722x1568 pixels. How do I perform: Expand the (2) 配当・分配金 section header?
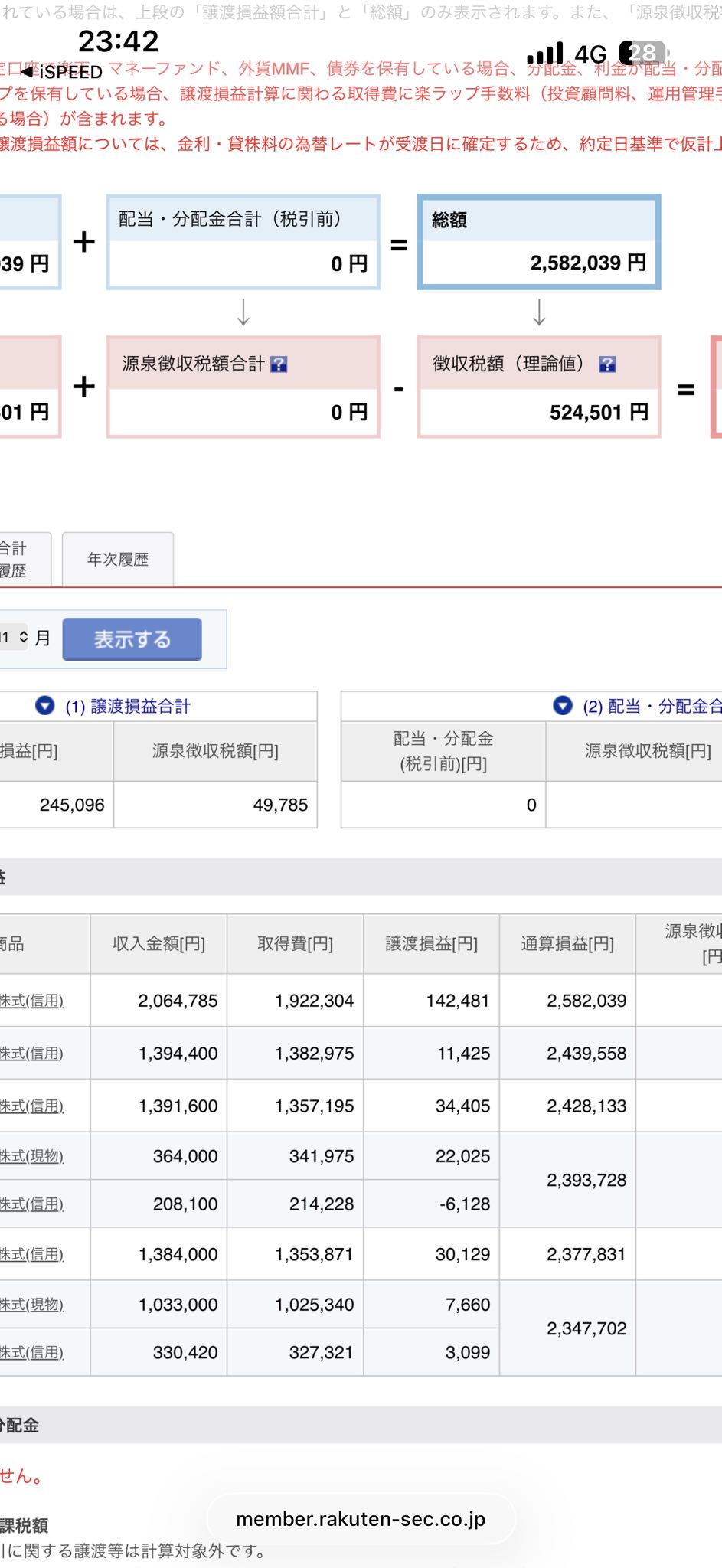tap(651, 707)
